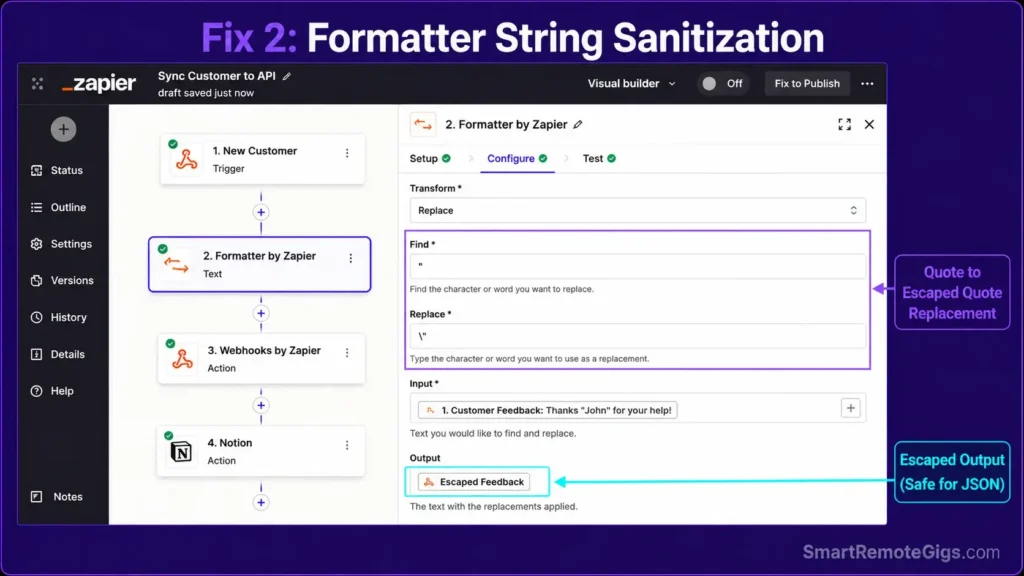Open the Notes sidebar item
This screenshot has width=1024, height=576.
[57, 496]
